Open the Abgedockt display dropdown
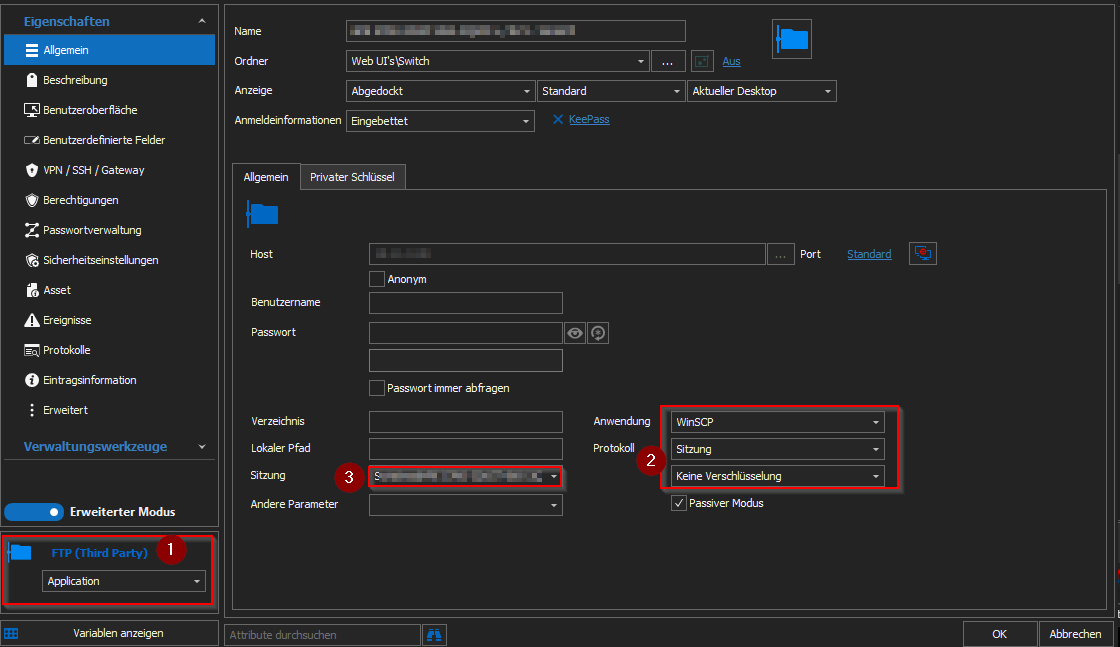 (440, 91)
